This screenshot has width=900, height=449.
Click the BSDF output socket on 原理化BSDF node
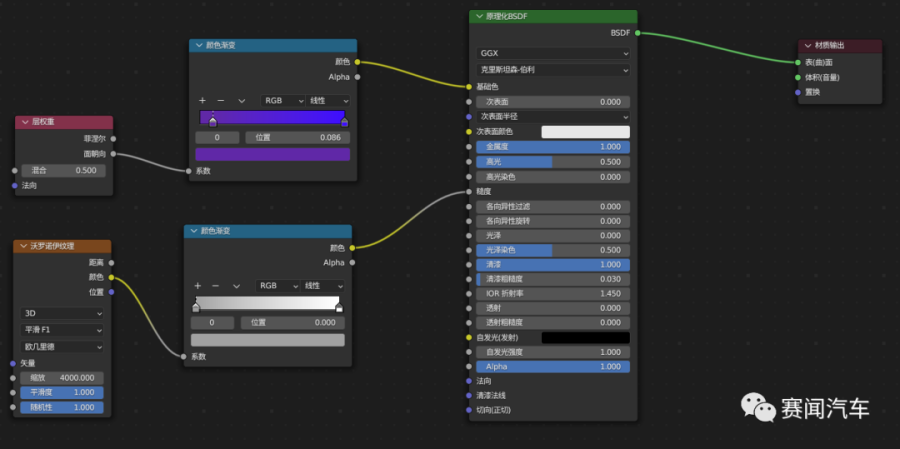click(637, 33)
